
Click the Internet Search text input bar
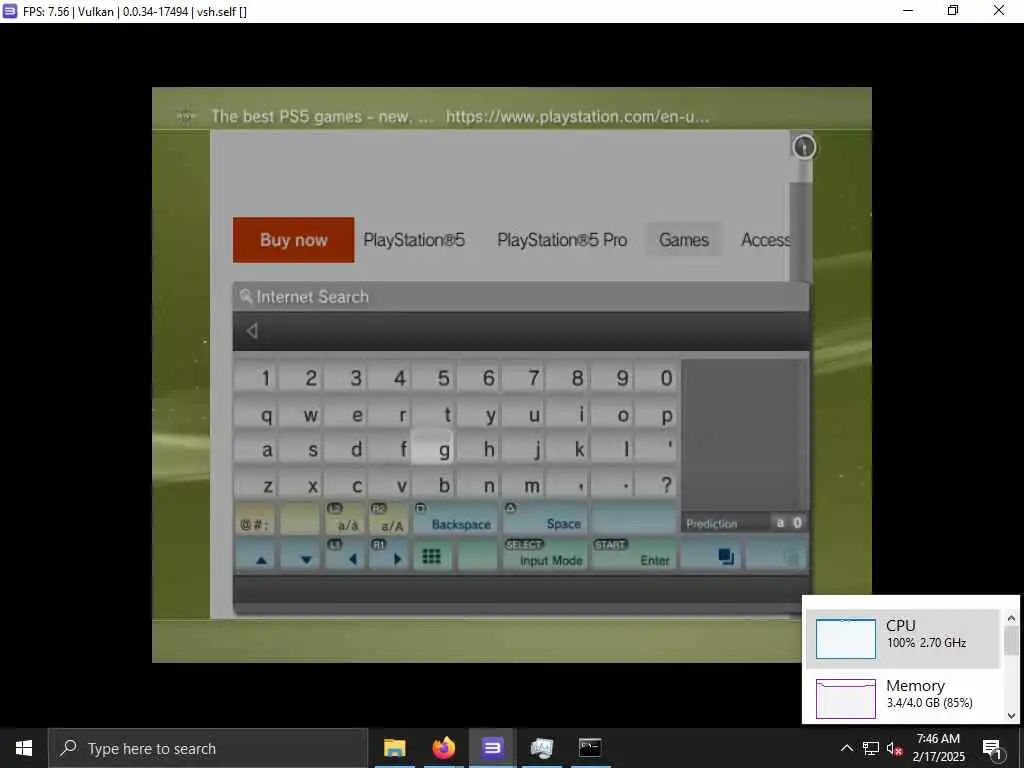pyautogui.click(x=521, y=331)
